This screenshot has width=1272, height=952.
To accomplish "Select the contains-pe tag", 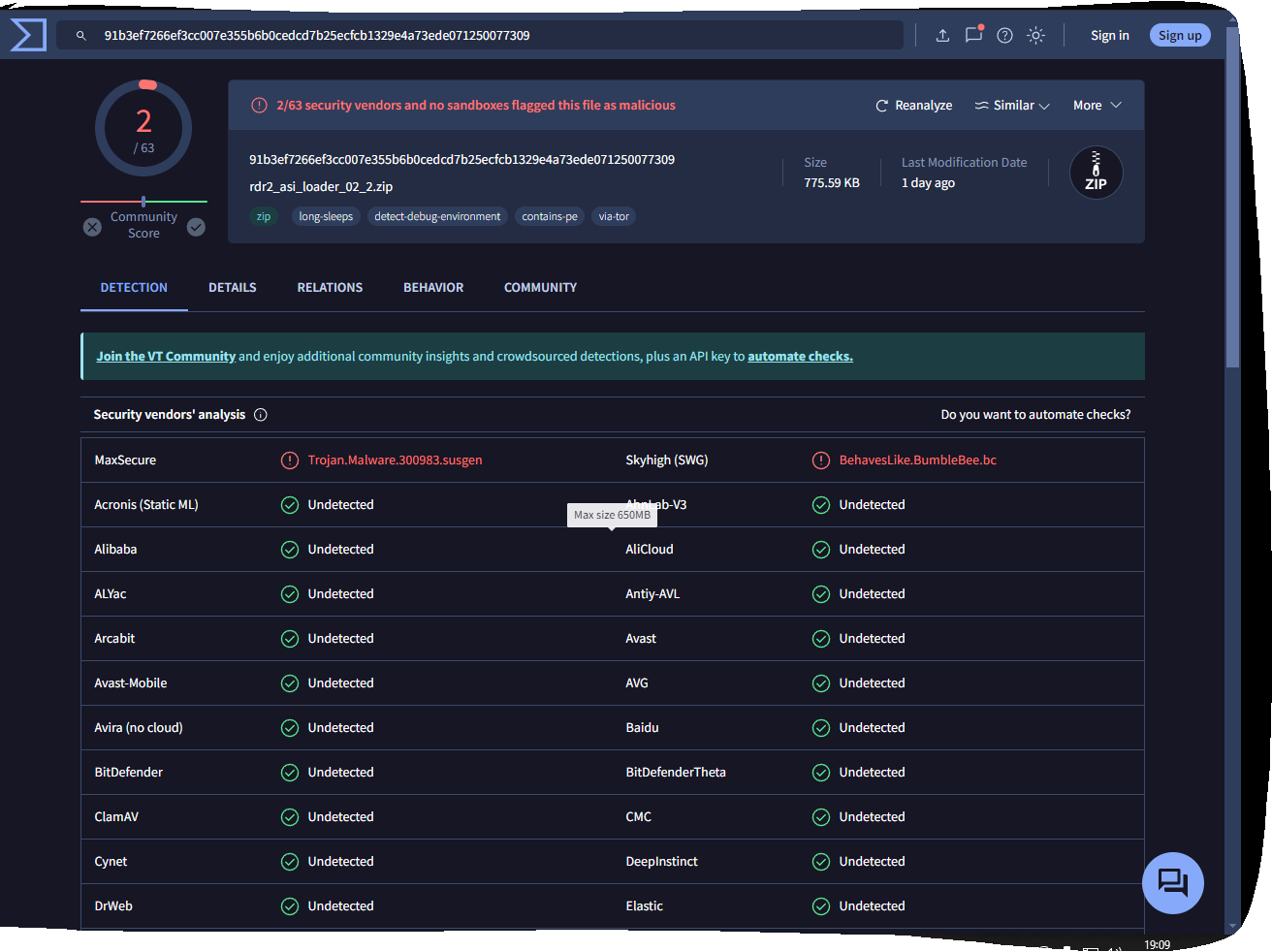I will 550,217.
